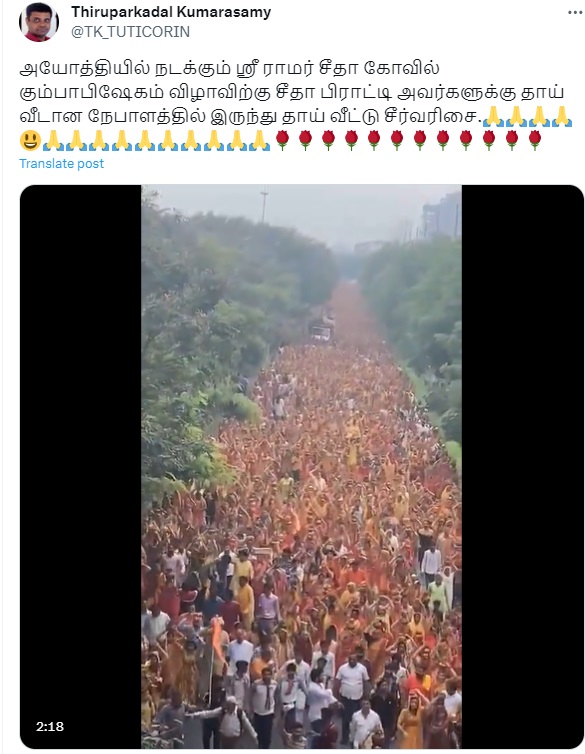Click the distant truck in the video

(322, 329)
